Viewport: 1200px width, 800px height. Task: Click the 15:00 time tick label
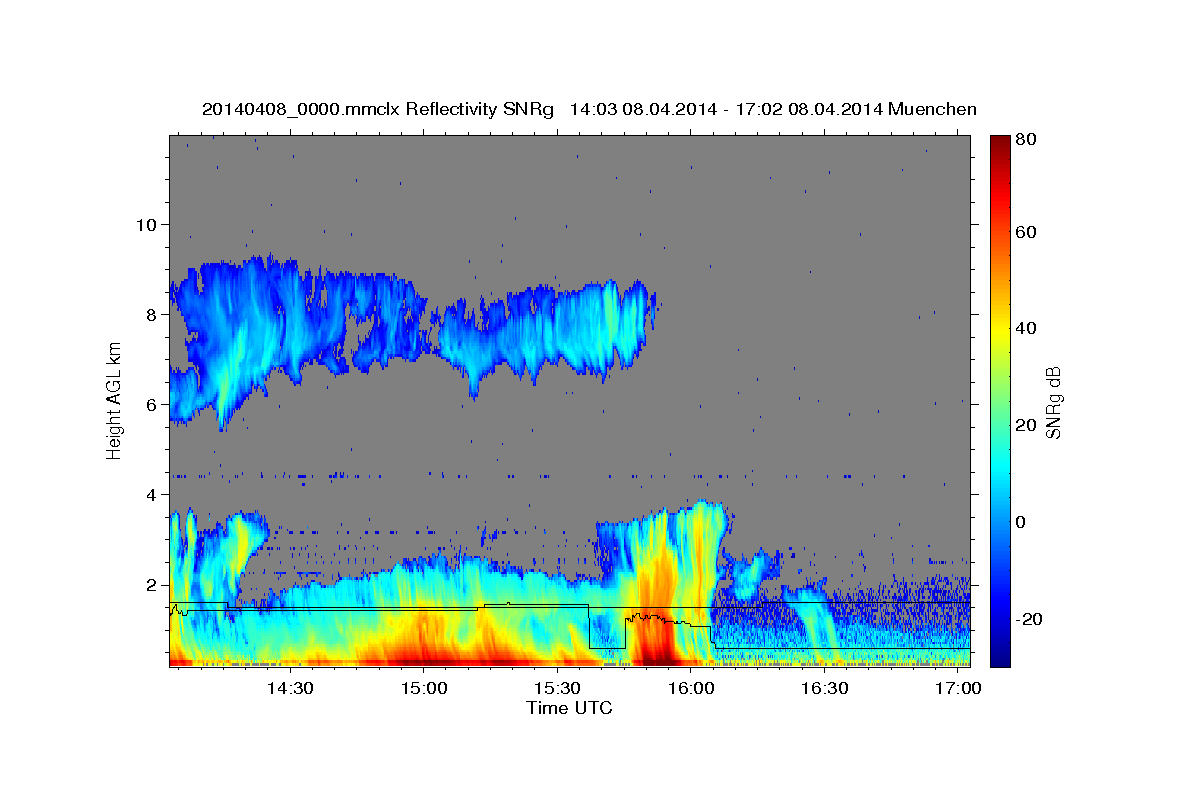pos(423,689)
